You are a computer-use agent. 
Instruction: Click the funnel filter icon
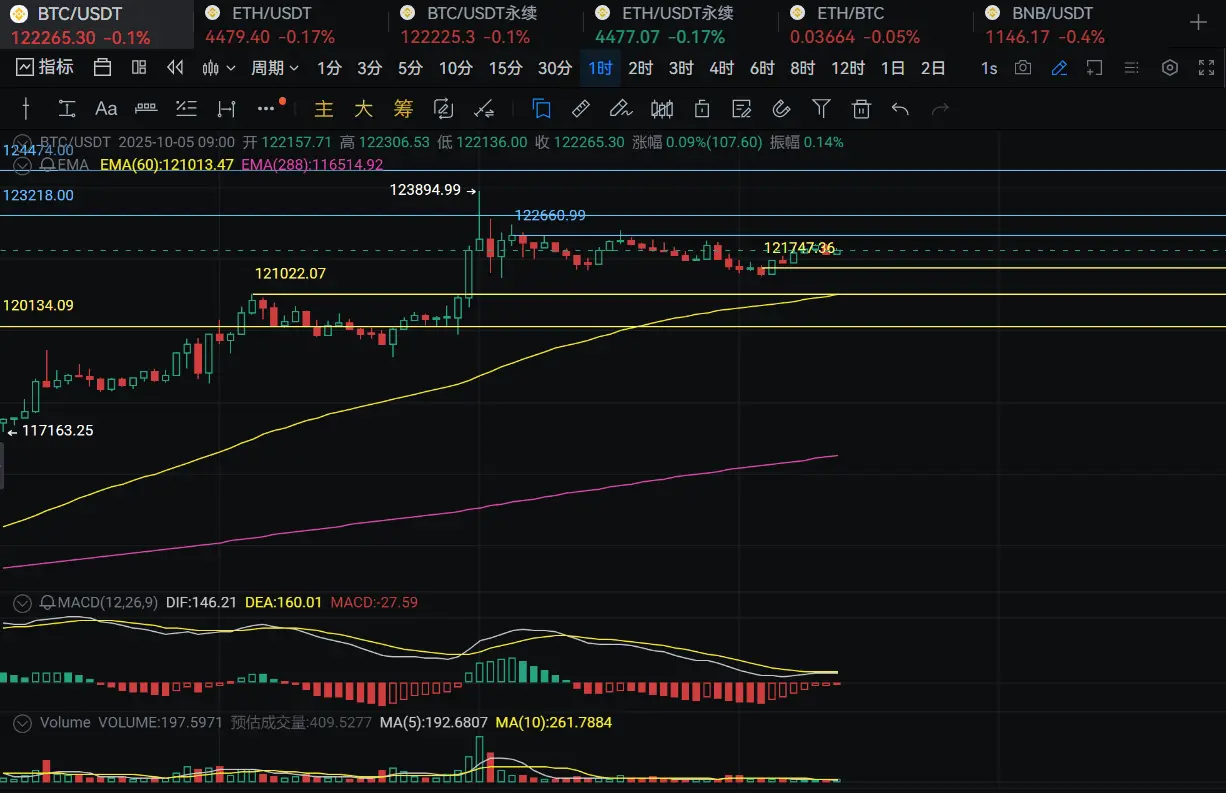821,108
